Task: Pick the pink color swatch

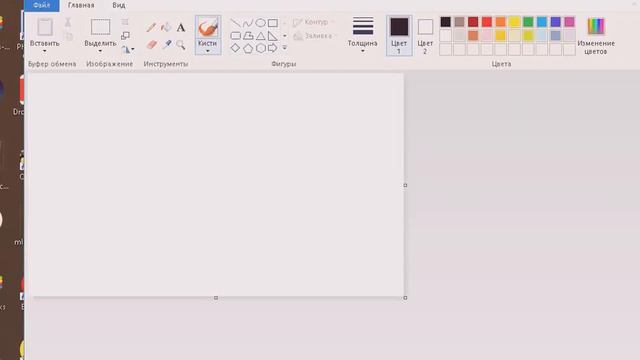Action: [x=569, y=22]
